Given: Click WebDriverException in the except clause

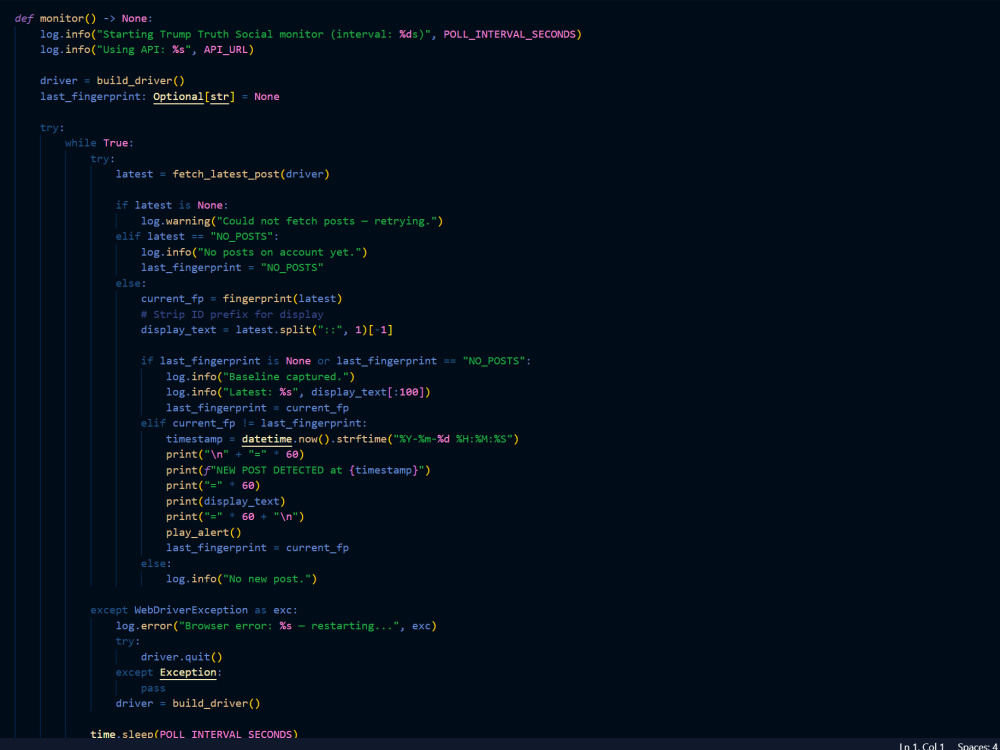Looking at the screenshot, I should point(191,610).
